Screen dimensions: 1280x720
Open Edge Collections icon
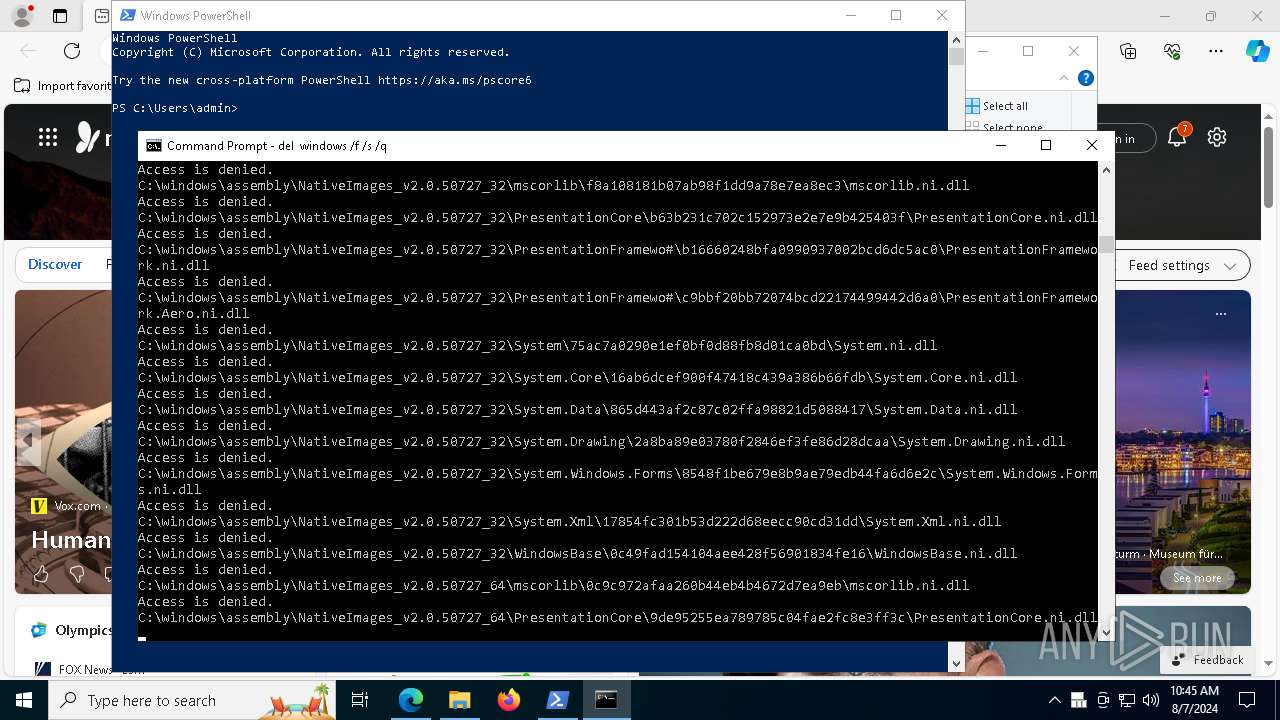[1128, 51]
